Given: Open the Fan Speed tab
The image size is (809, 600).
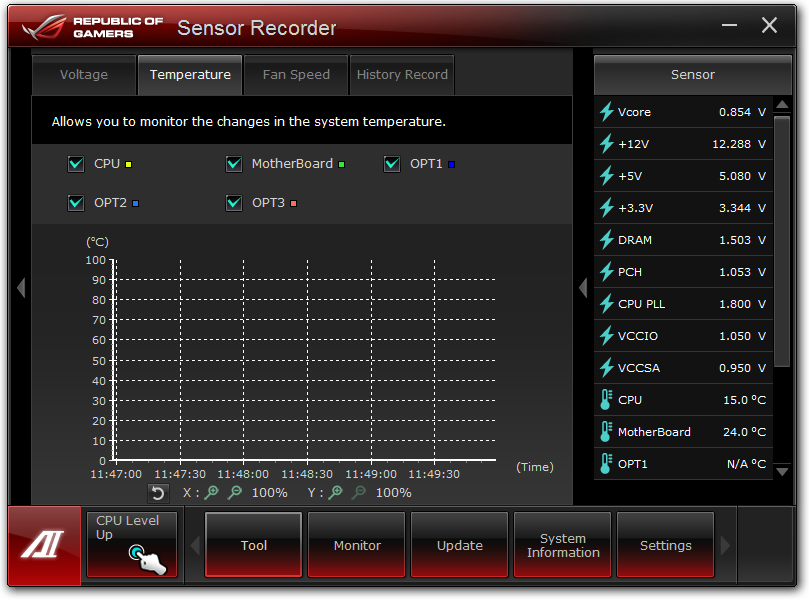Looking at the screenshot, I should (296, 75).
